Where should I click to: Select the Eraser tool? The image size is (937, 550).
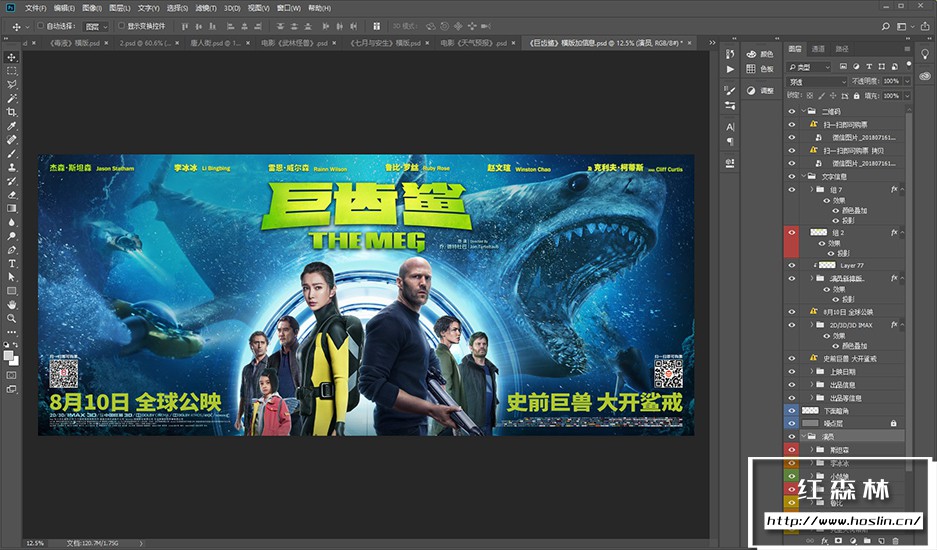point(11,195)
